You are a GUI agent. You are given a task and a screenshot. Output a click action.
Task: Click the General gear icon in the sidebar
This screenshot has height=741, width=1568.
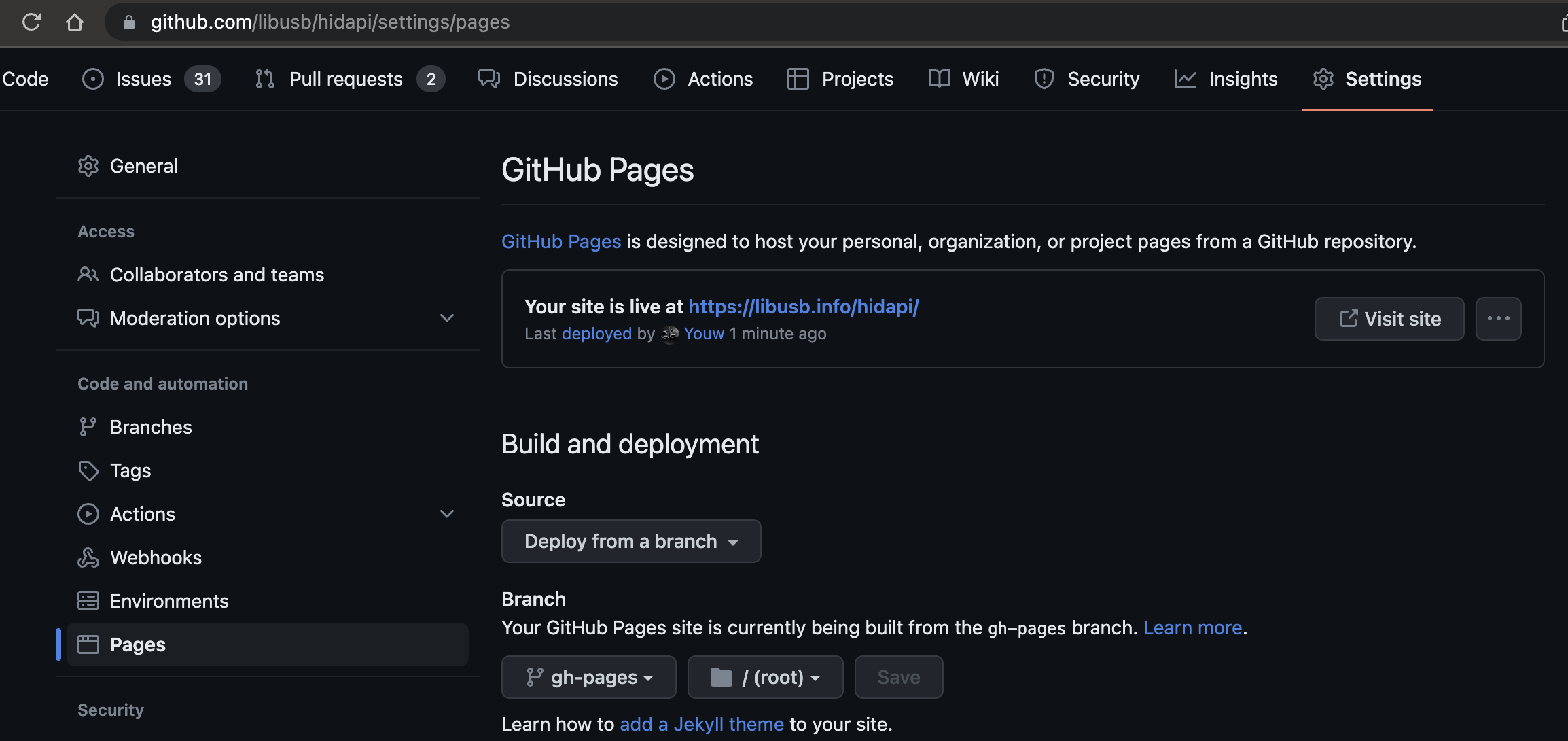click(88, 166)
